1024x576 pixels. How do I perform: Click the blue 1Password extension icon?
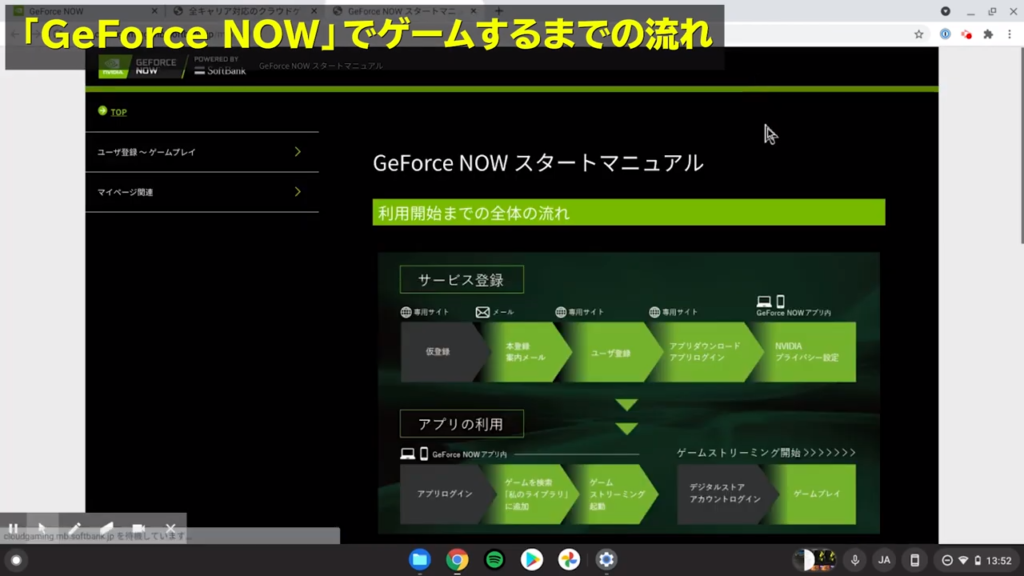coord(945,34)
